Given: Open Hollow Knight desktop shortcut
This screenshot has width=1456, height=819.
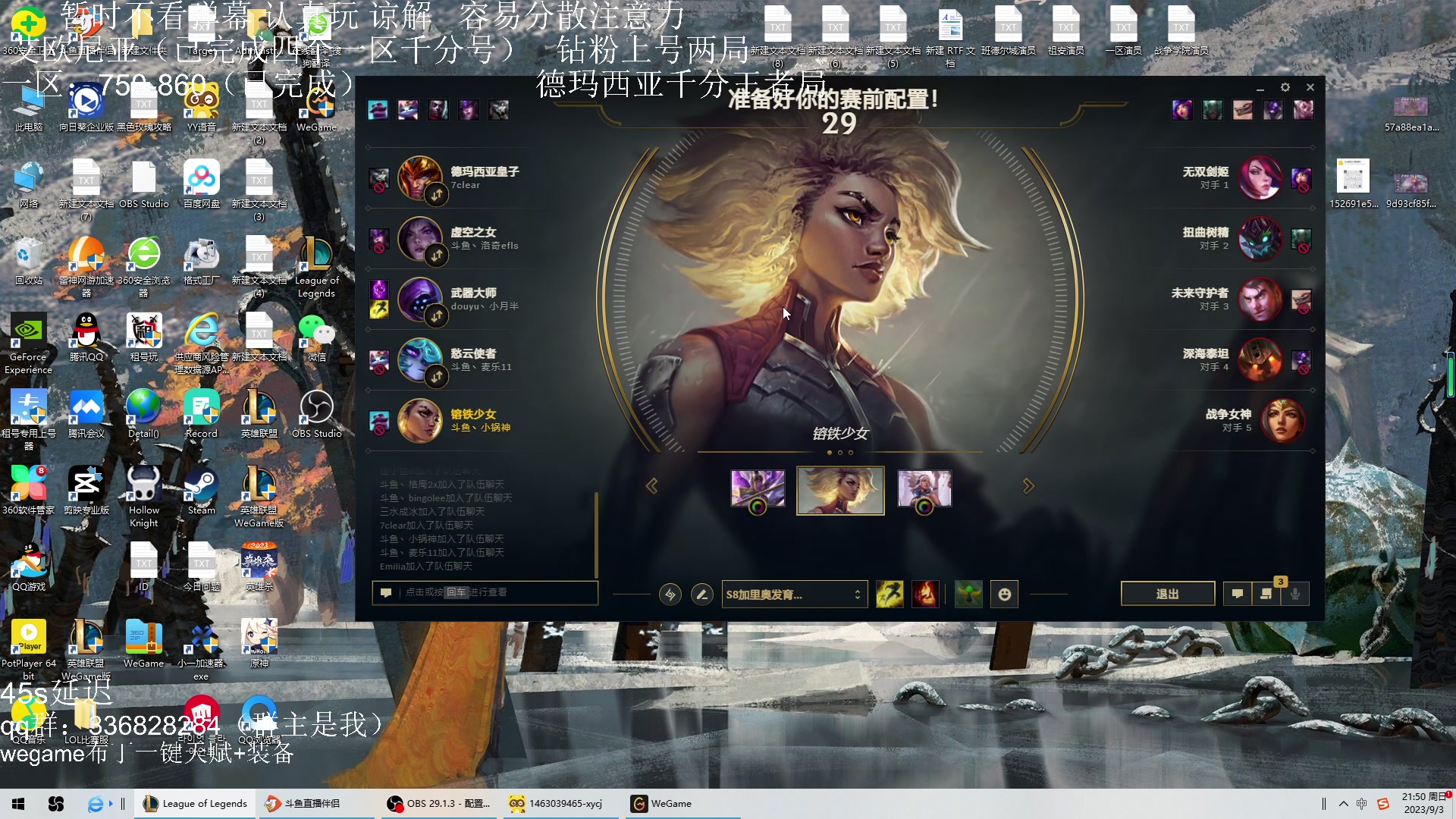Looking at the screenshot, I should tap(144, 497).
